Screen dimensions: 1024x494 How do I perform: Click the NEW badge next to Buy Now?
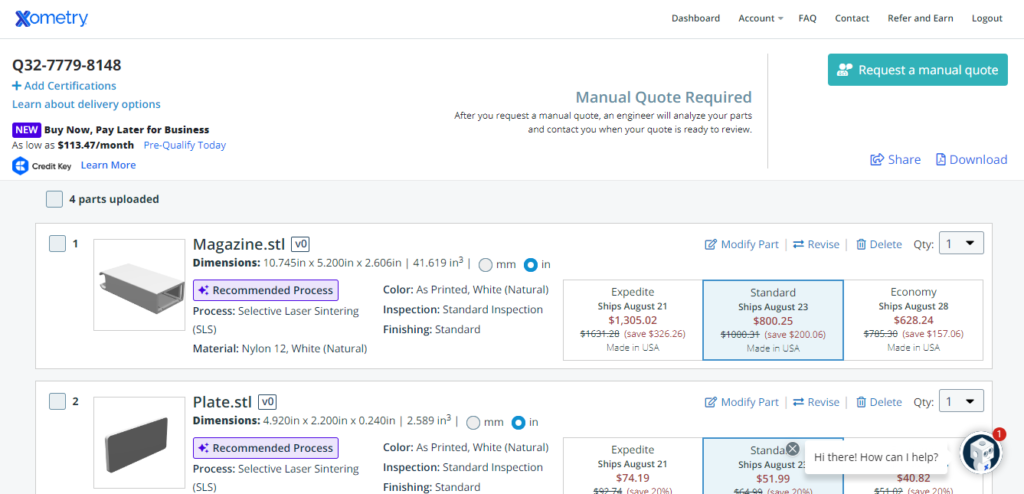(27, 129)
